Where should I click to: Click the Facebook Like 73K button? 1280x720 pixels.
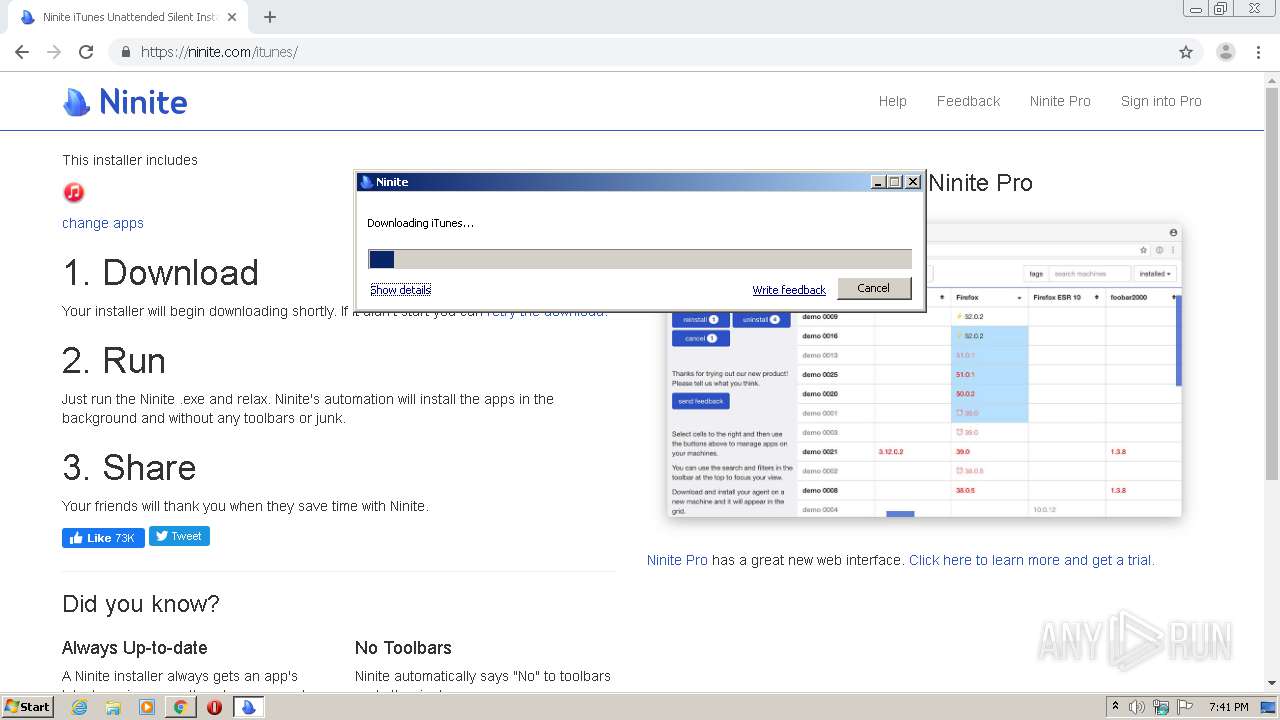[x=103, y=538]
